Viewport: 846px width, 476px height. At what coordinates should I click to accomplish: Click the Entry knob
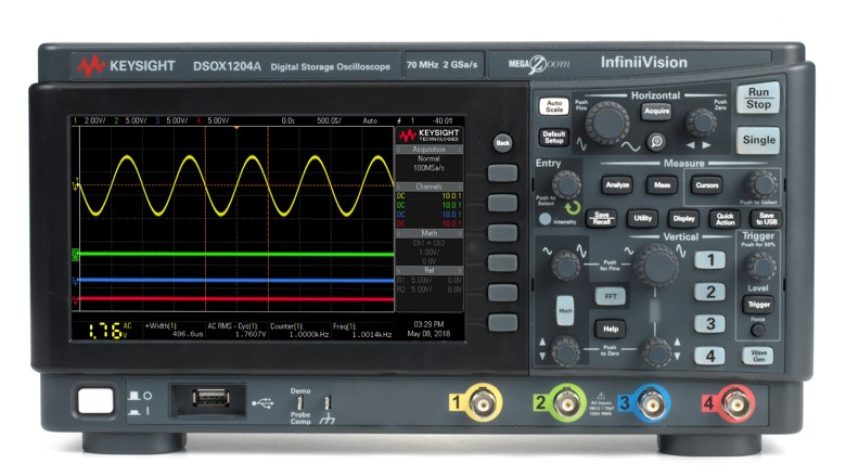(x=566, y=185)
